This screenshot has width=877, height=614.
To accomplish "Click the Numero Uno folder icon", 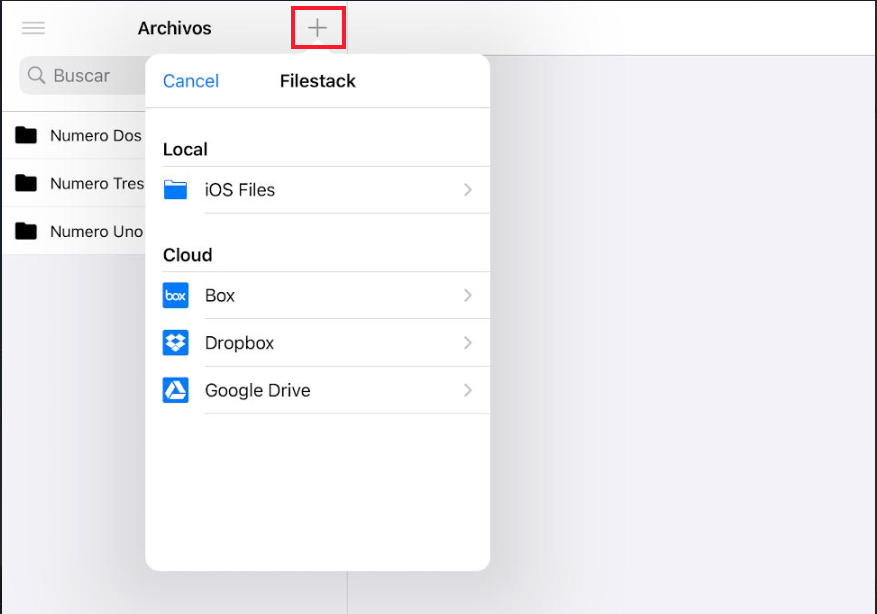I will point(26,231).
